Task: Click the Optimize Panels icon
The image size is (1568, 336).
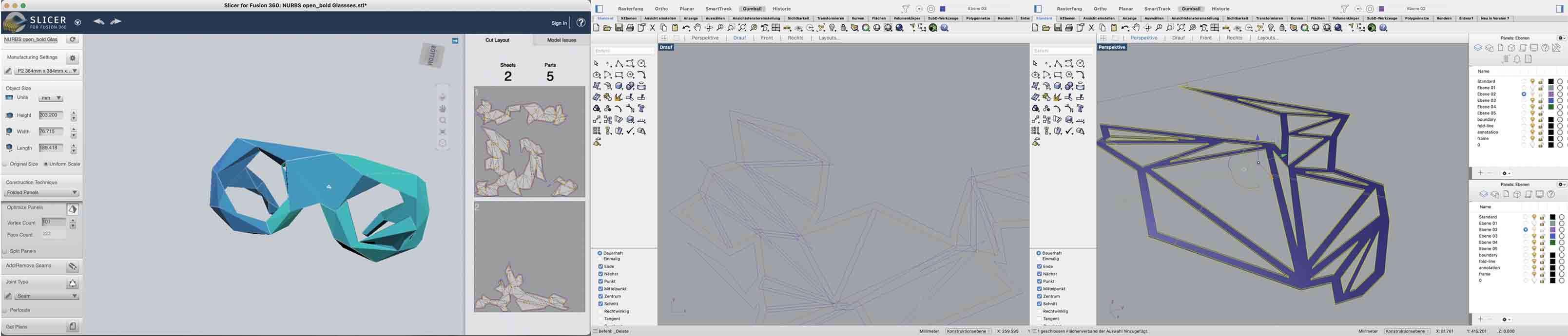Action: (73, 209)
